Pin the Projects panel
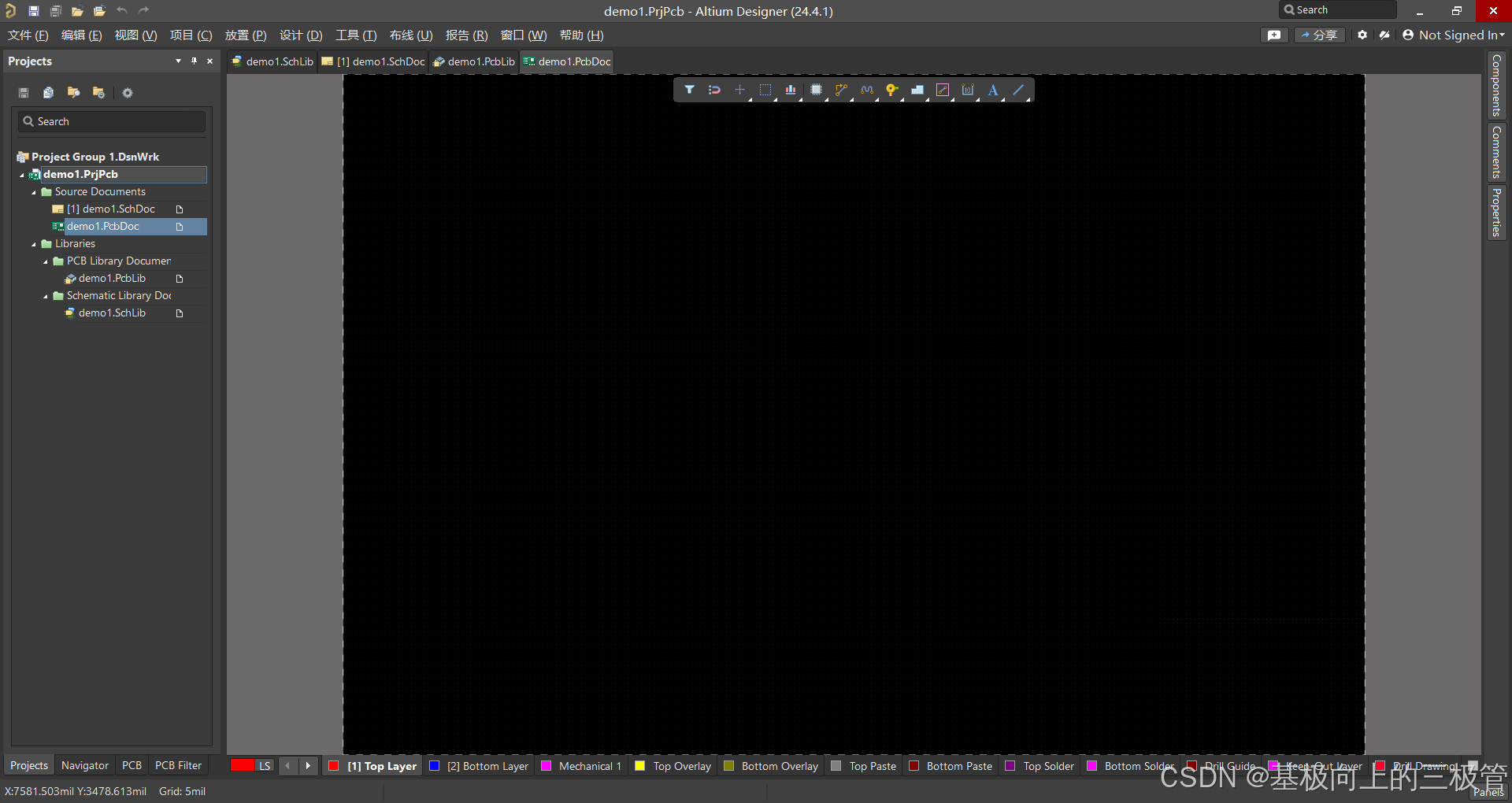 (x=194, y=61)
